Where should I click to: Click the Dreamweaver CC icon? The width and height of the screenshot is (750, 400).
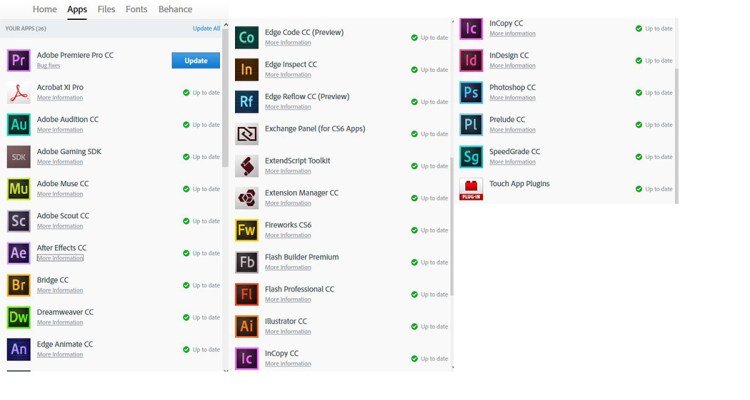(x=18, y=317)
